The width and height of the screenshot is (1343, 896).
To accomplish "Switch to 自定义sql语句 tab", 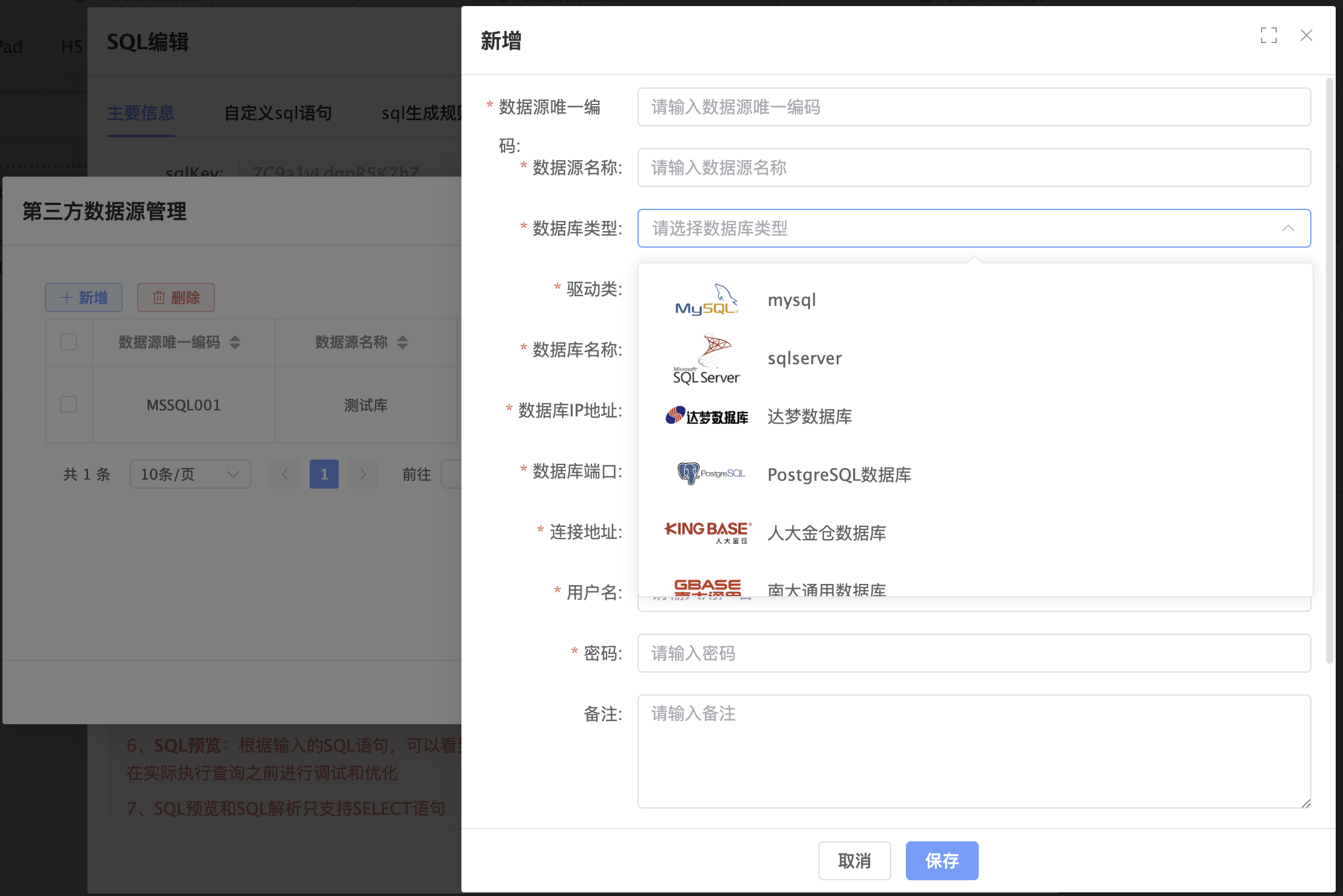I will [x=277, y=113].
